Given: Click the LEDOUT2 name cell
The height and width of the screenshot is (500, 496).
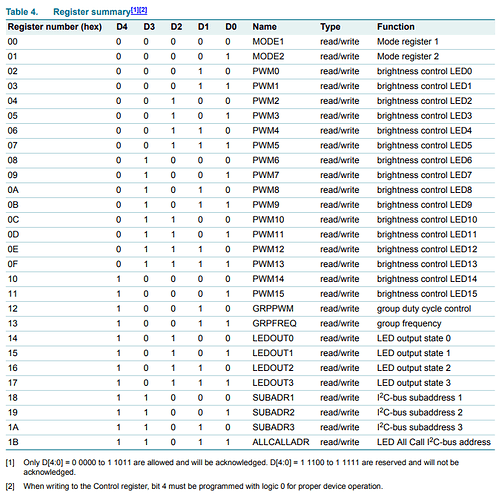Looking at the screenshot, I should (x=273, y=368).
